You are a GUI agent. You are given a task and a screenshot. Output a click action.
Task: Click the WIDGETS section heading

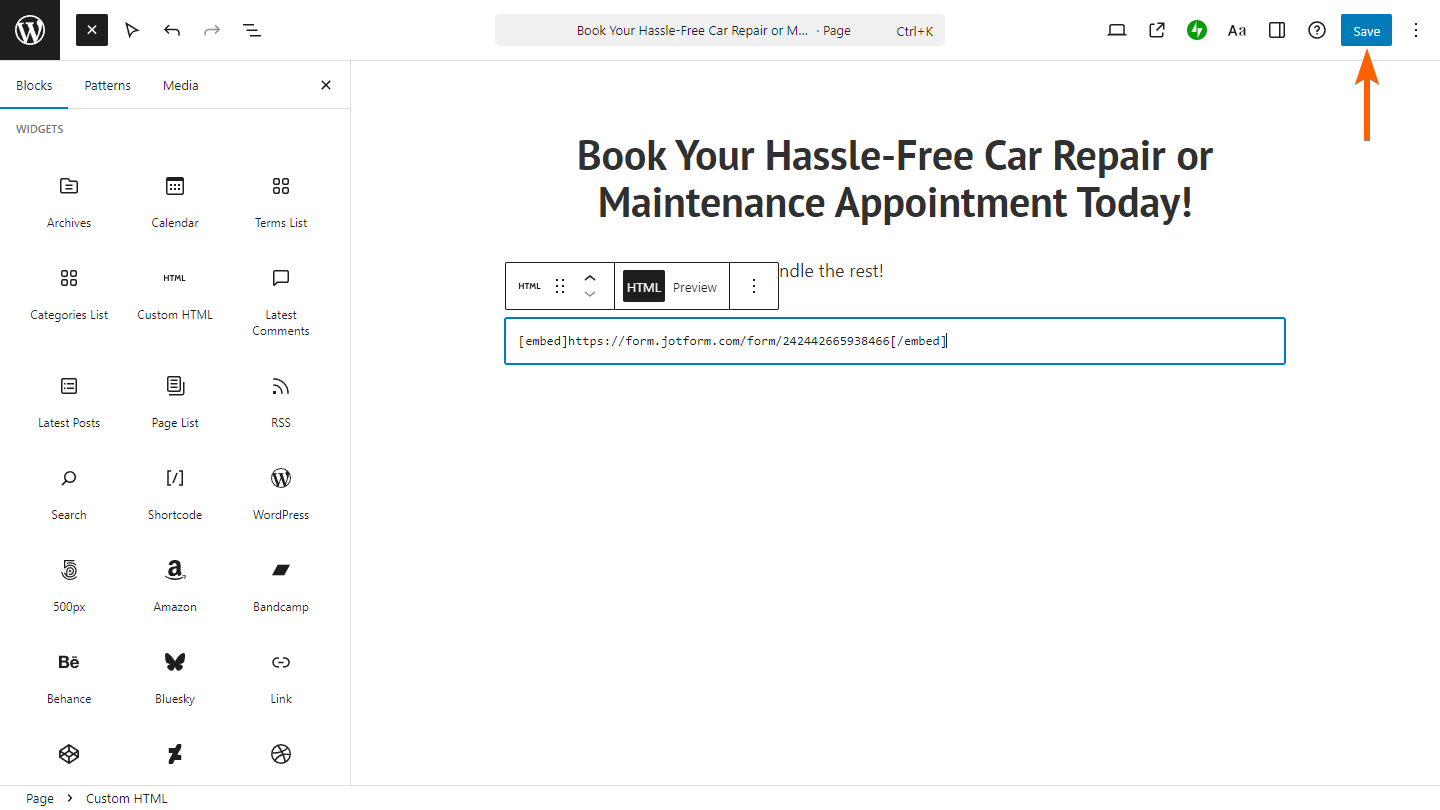click(x=40, y=129)
